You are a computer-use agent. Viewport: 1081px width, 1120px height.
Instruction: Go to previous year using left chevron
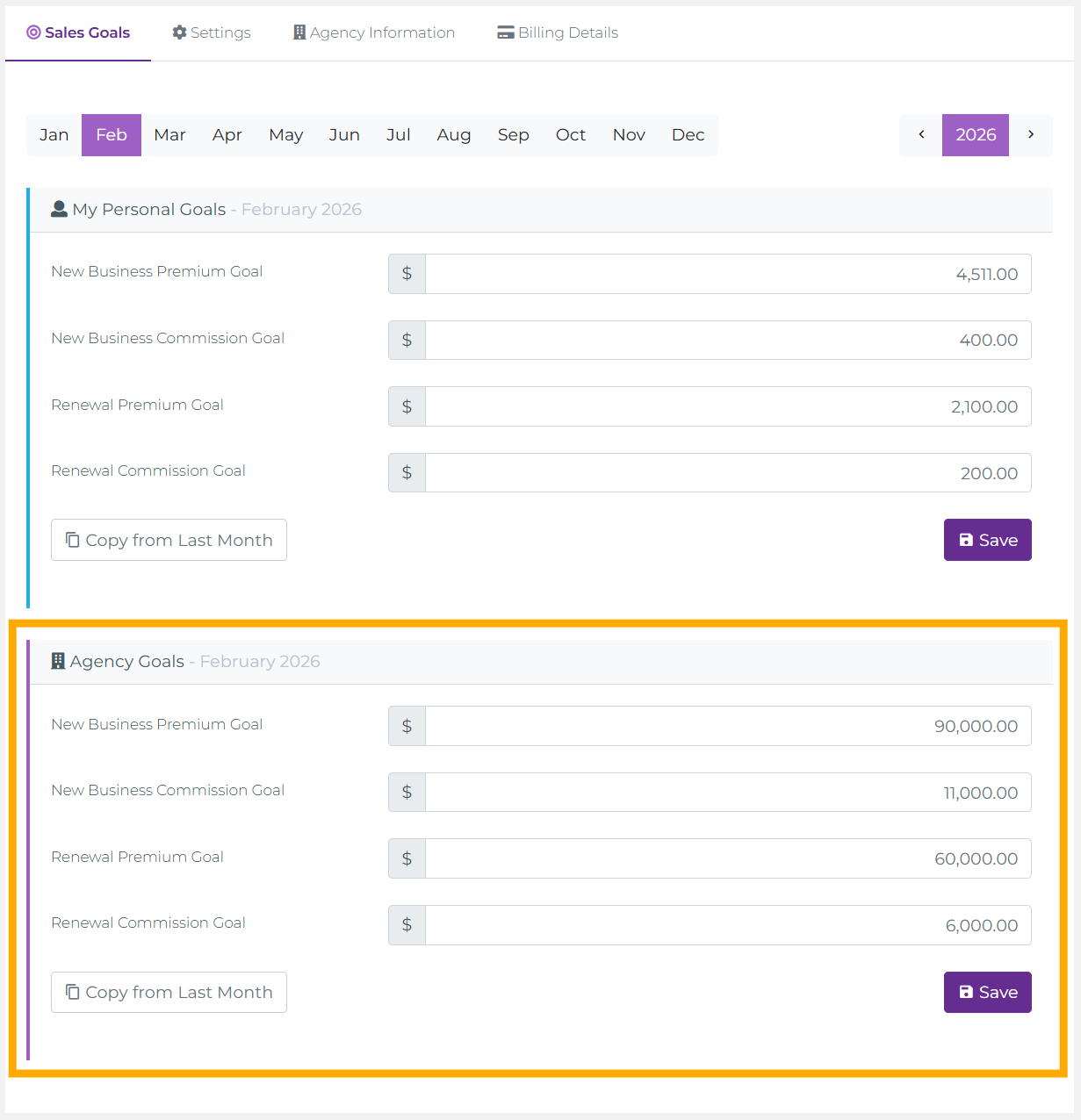coord(921,135)
